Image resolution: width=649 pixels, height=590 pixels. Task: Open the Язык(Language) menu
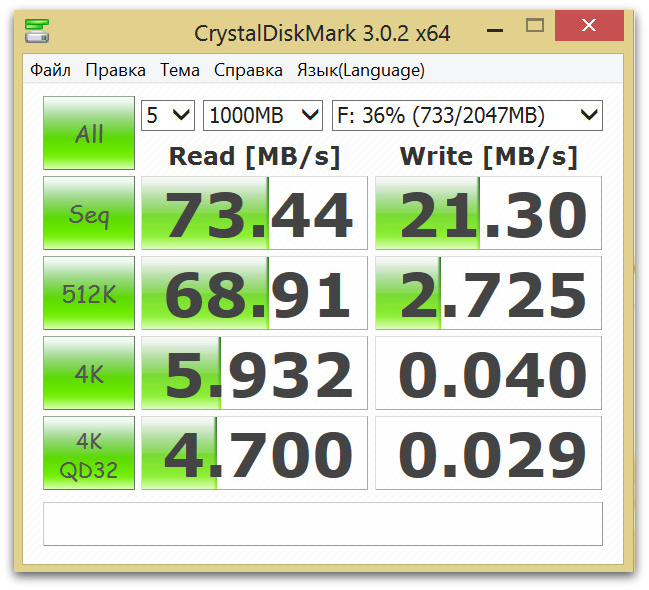click(361, 70)
